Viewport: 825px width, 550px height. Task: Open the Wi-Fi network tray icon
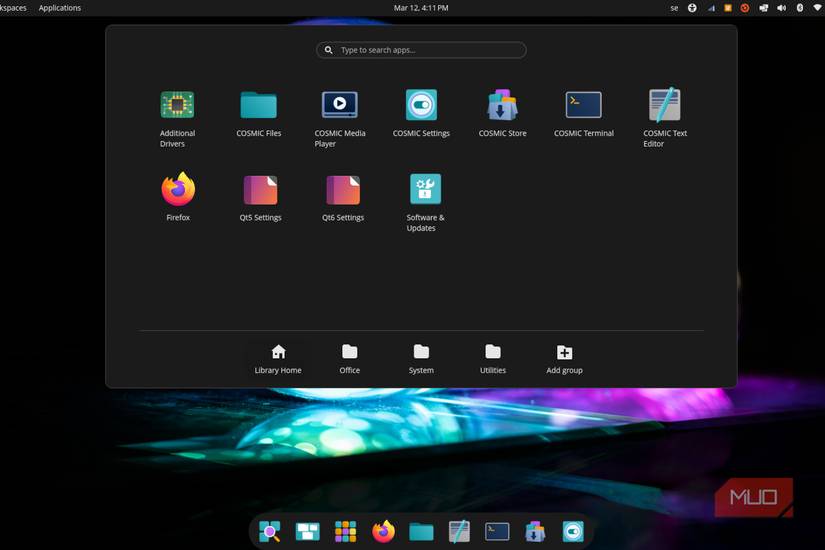pyautogui.click(x=818, y=8)
